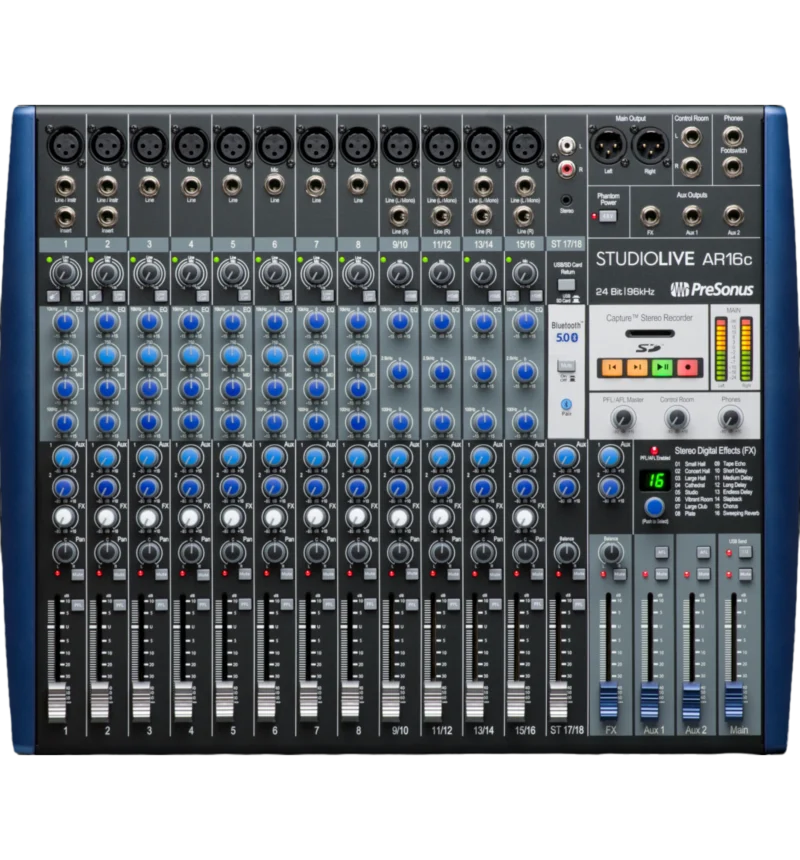Hit the previous track button on Capture recorder
Image resolution: width=800 pixels, height=860 pixels.
[611, 367]
